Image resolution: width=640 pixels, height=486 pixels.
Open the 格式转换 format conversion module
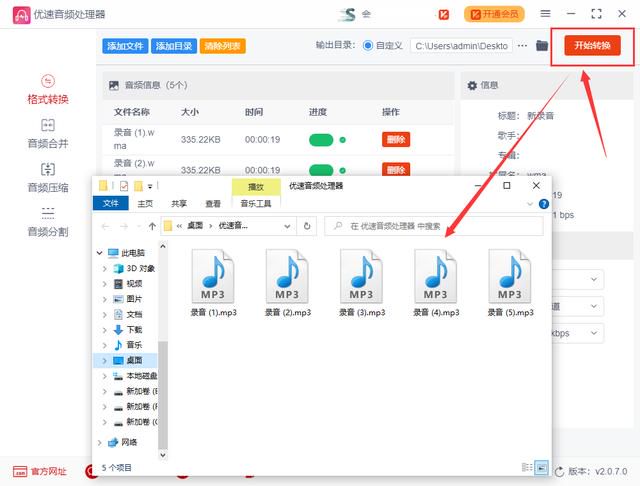coord(48,89)
